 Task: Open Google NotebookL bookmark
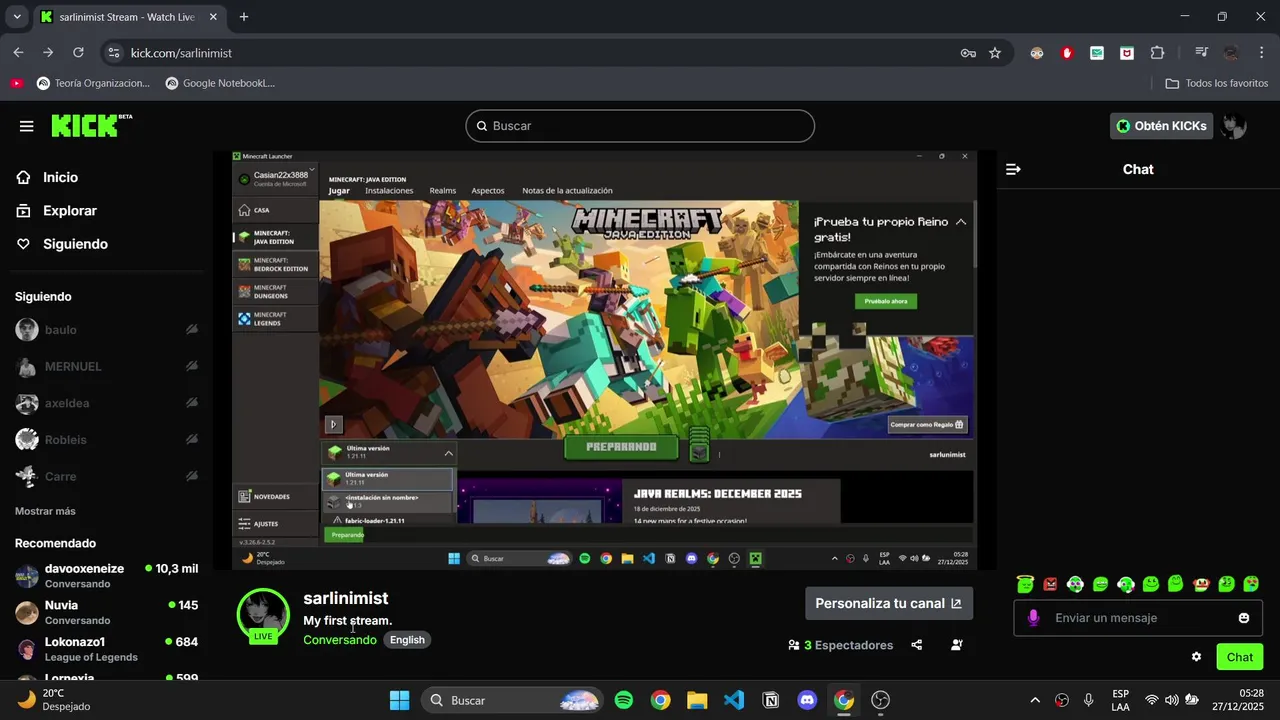220,83
